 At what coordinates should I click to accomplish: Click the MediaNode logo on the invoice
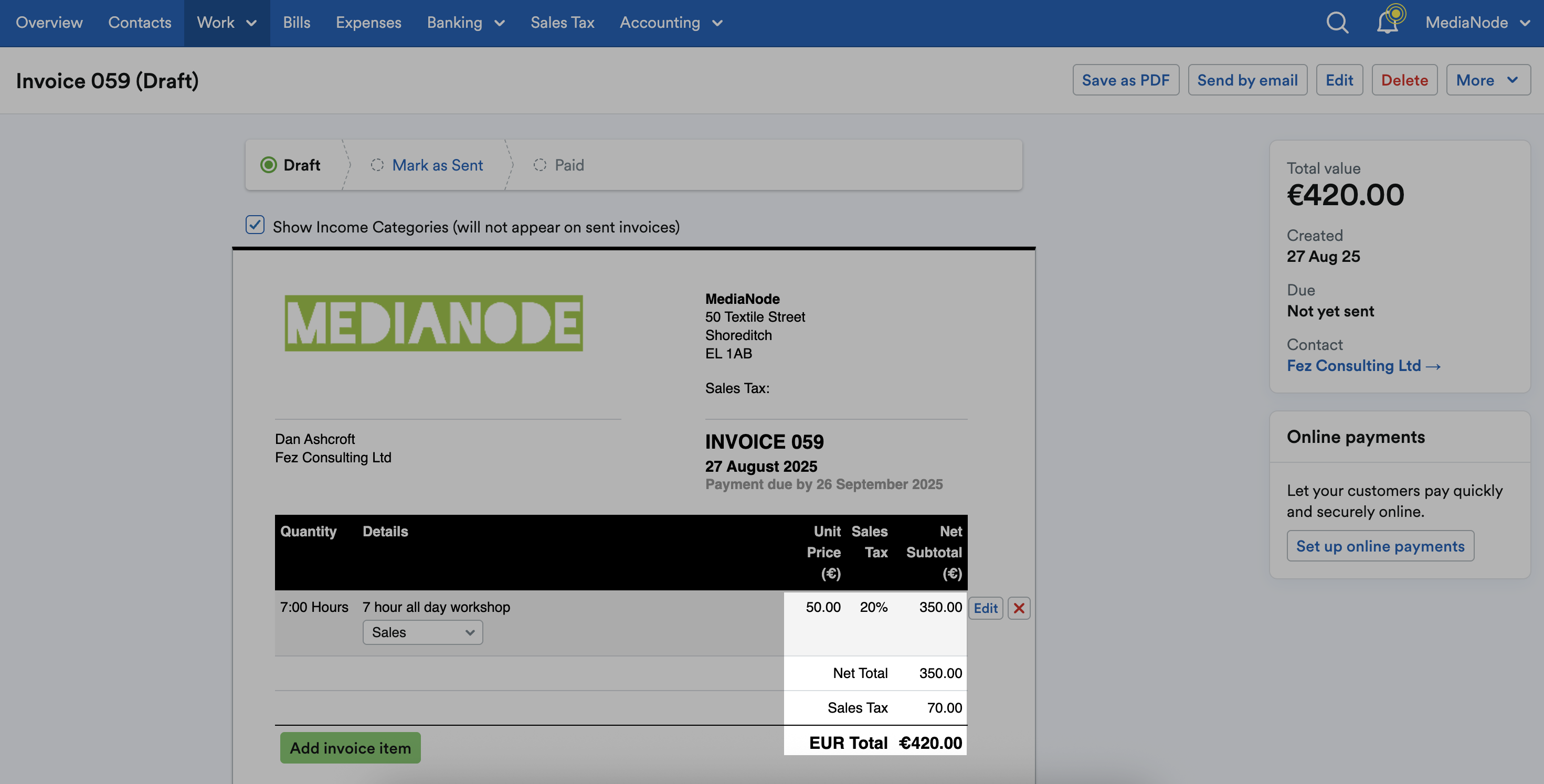(433, 323)
